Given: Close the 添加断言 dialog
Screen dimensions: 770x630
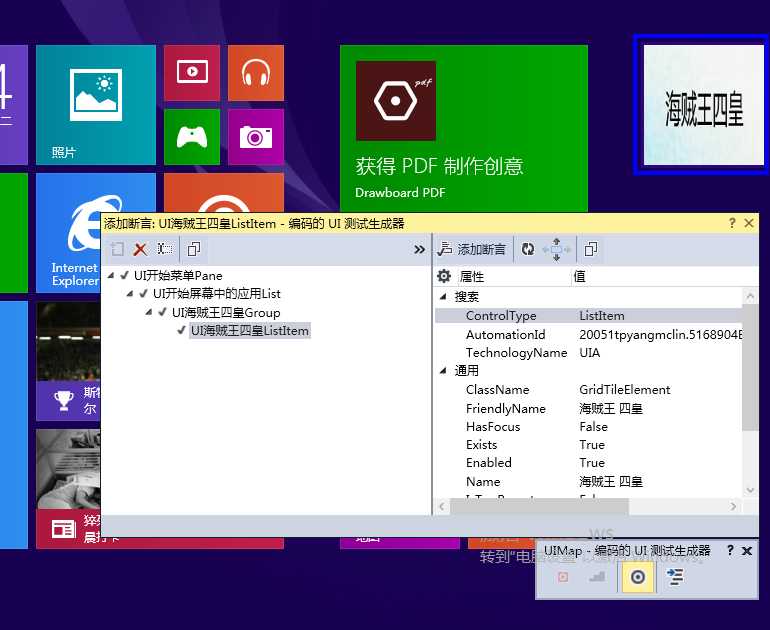Looking at the screenshot, I should (x=749, y=223).
